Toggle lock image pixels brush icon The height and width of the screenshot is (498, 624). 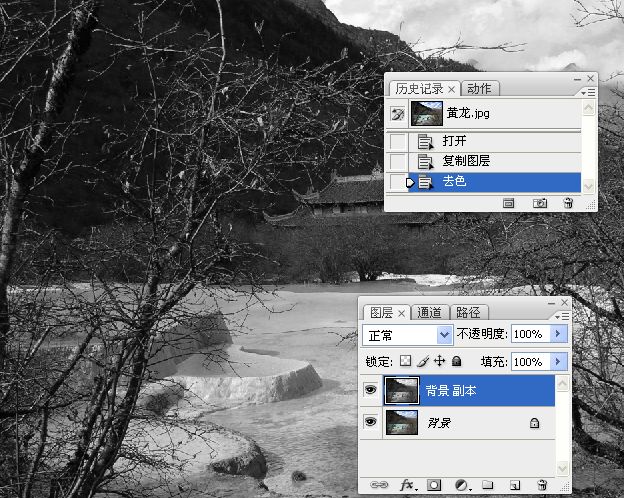click(x=423, y=361)
